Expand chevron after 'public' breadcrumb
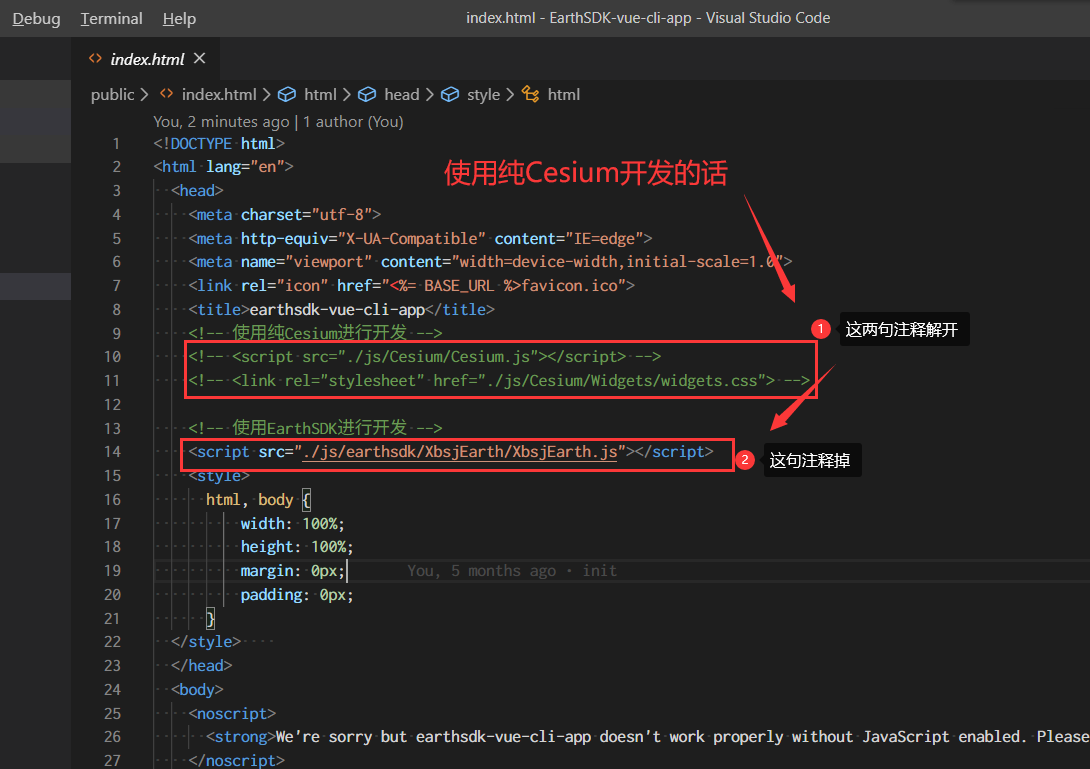Image resolution: width=1090 pixels, height=769 pixels. click(x=144, y=95)
